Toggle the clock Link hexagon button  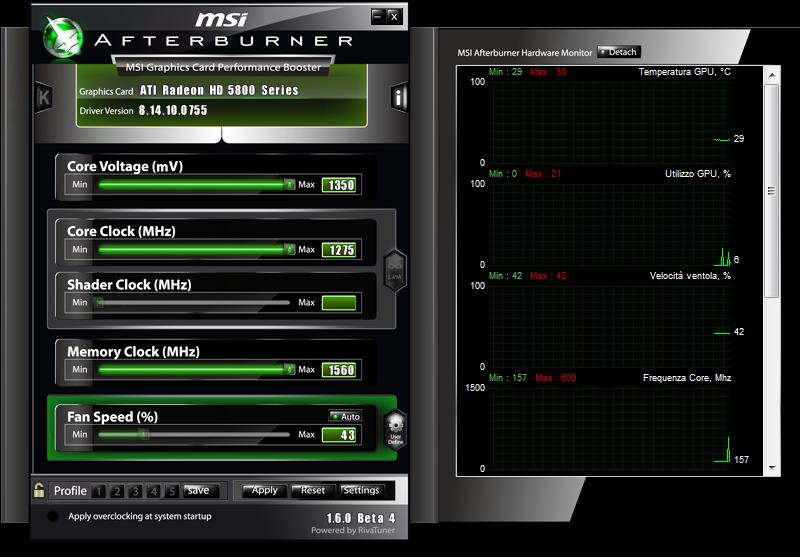click(x=395, y=271)
